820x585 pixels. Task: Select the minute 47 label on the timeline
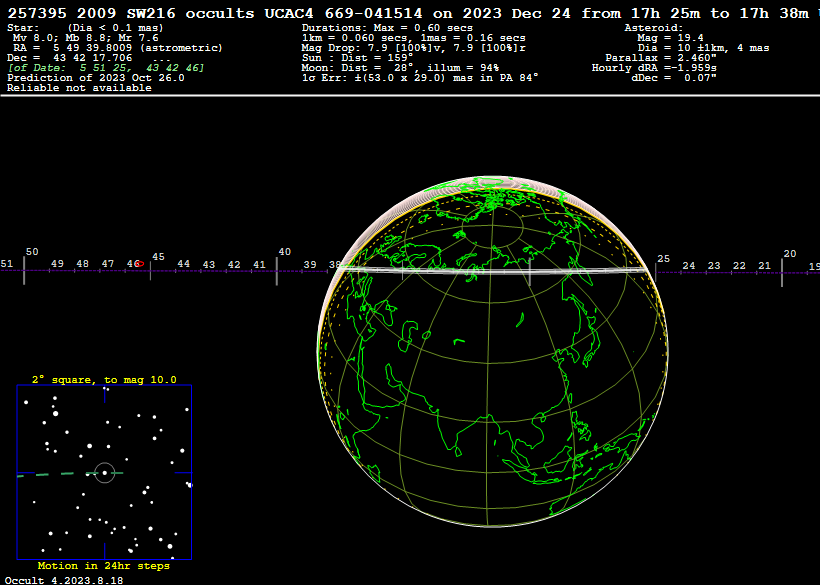click(108, 264)
